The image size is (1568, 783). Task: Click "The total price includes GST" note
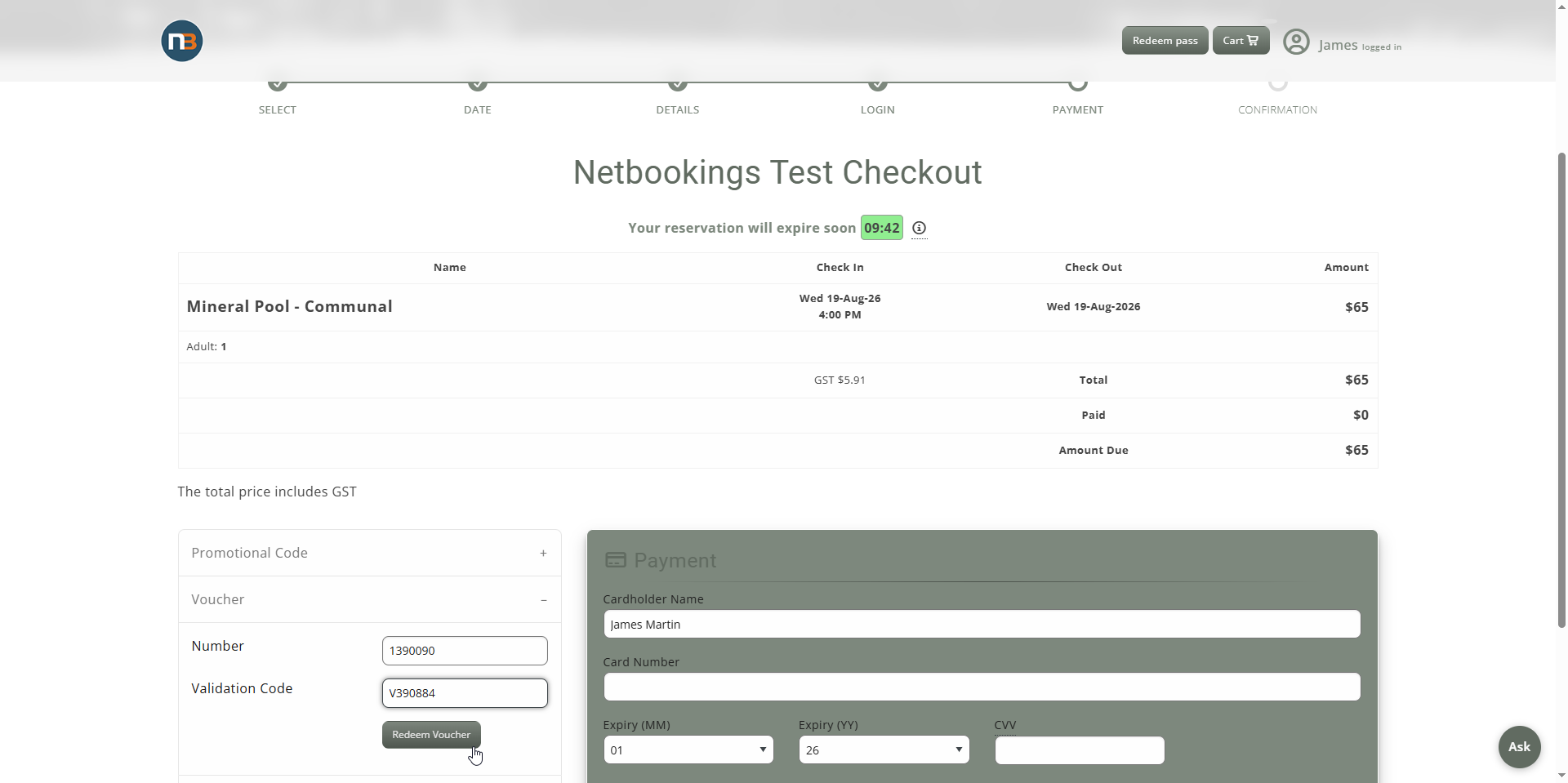267,492
